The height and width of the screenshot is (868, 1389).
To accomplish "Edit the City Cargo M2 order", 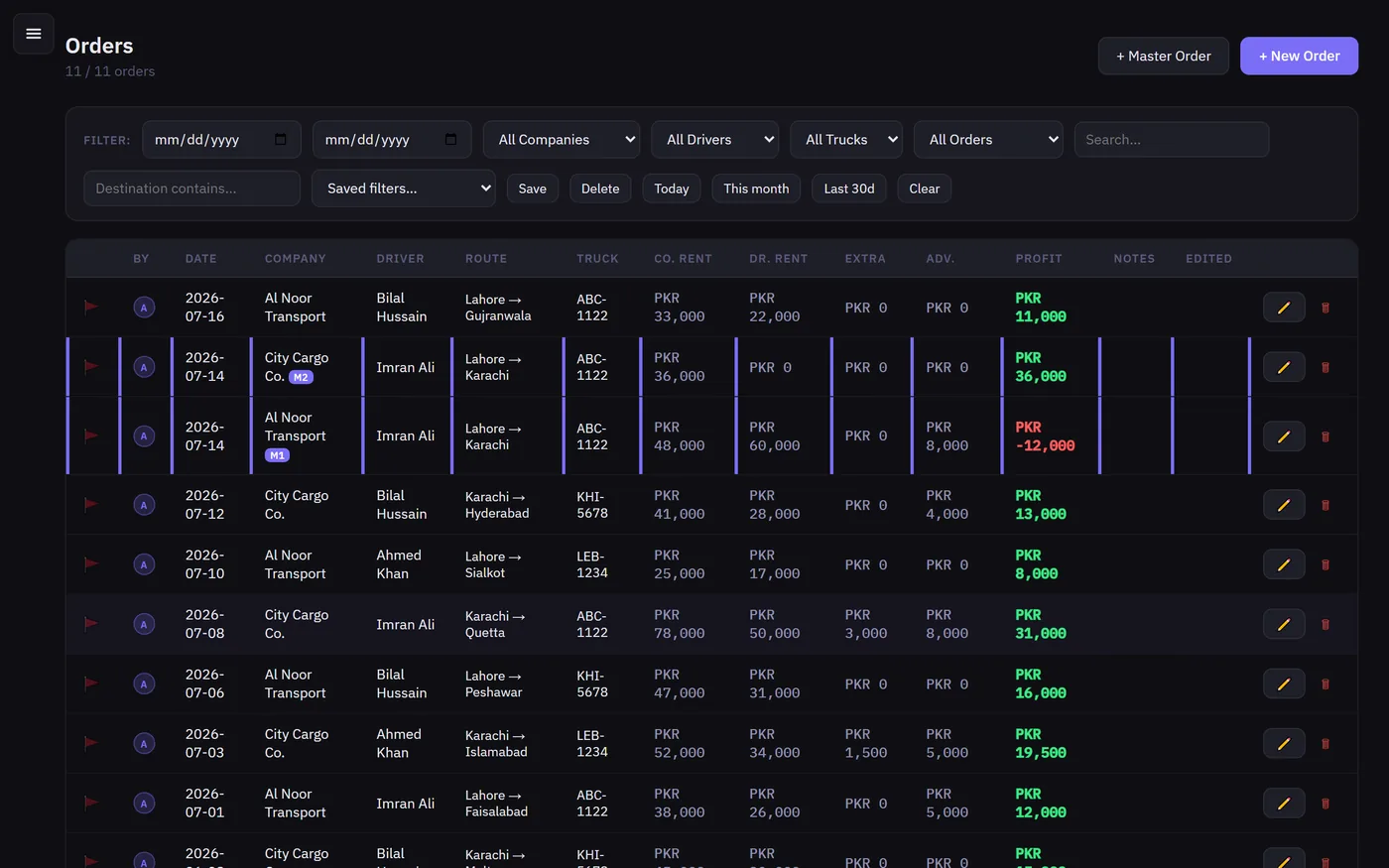I will coord(1284,367).
